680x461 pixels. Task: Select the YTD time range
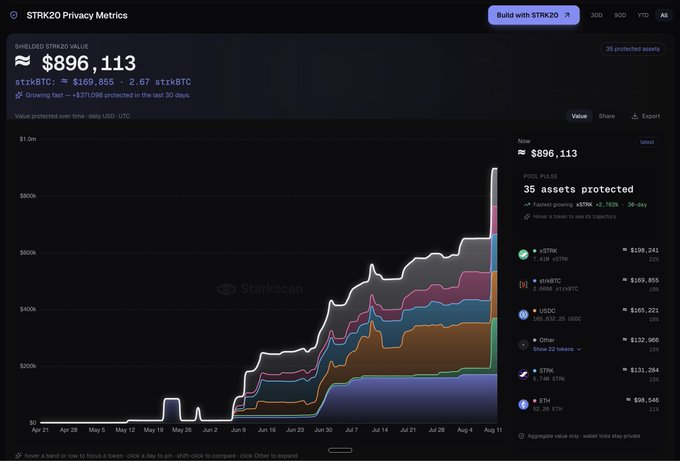(x=643, y=15)
